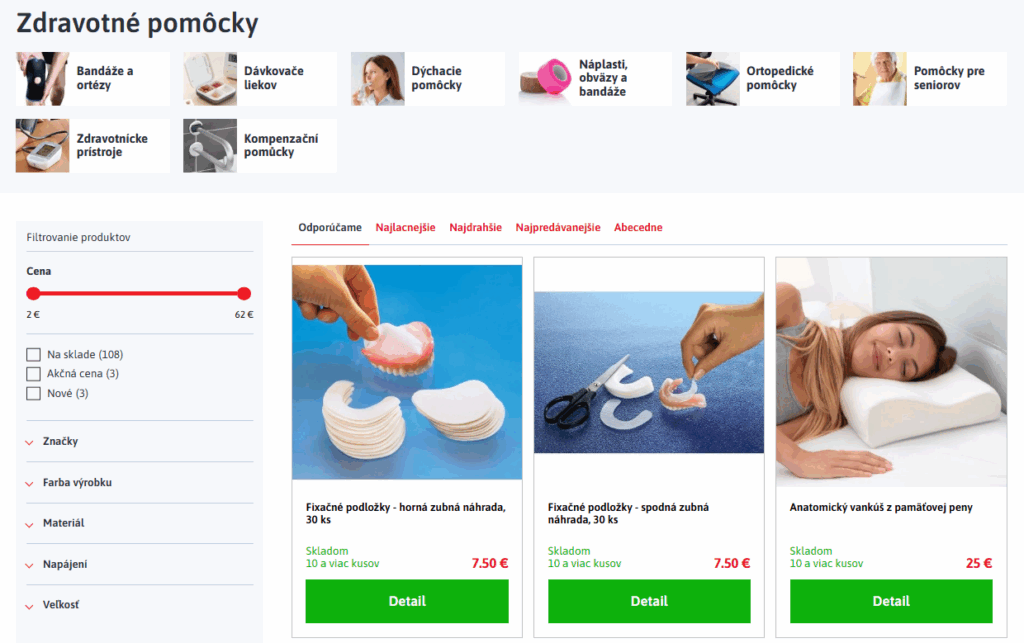1024x643 pixels.
Task: Open the Kompenzační pomůcky category image
Action: point(210,146)
